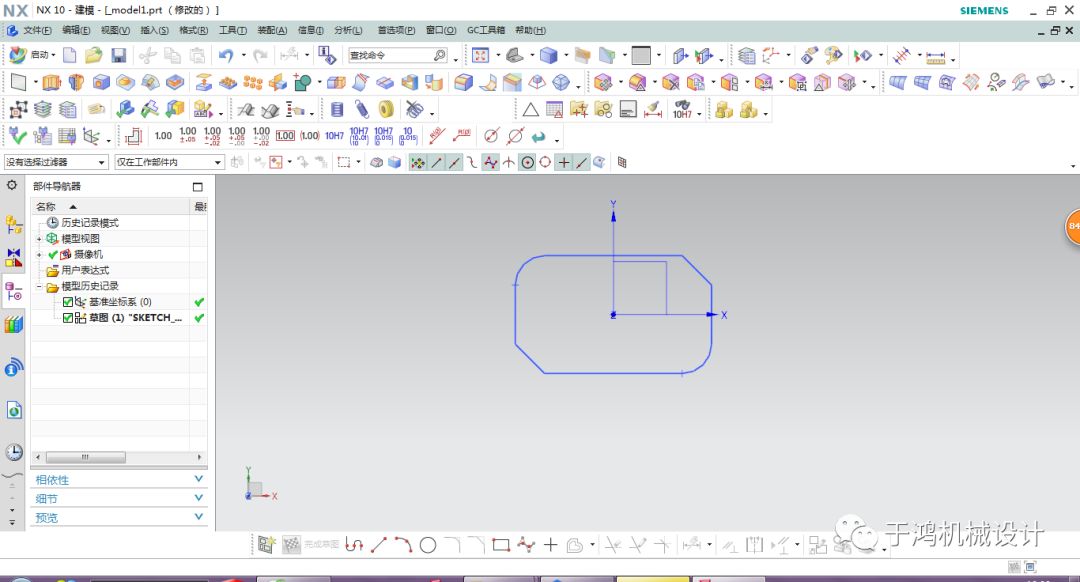Select 历史记录模式 in the navigator
Image resolution: width=1080 pixels, height=582 pixels.
(x=90, y=222)
